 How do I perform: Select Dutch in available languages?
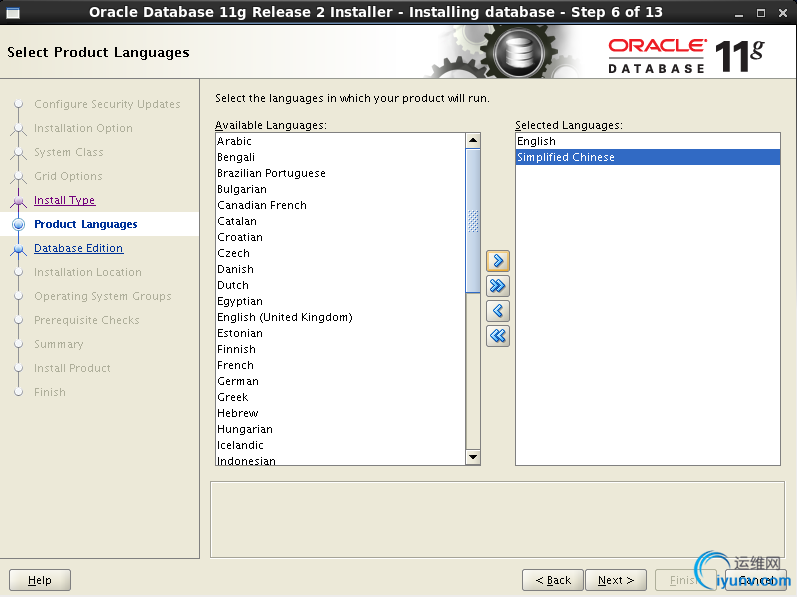(340, 286)
